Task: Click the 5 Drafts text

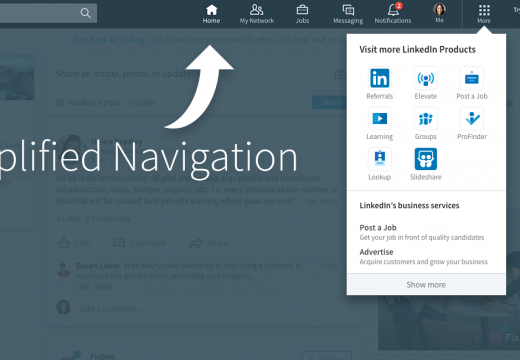Action: [x=142, y=102]
